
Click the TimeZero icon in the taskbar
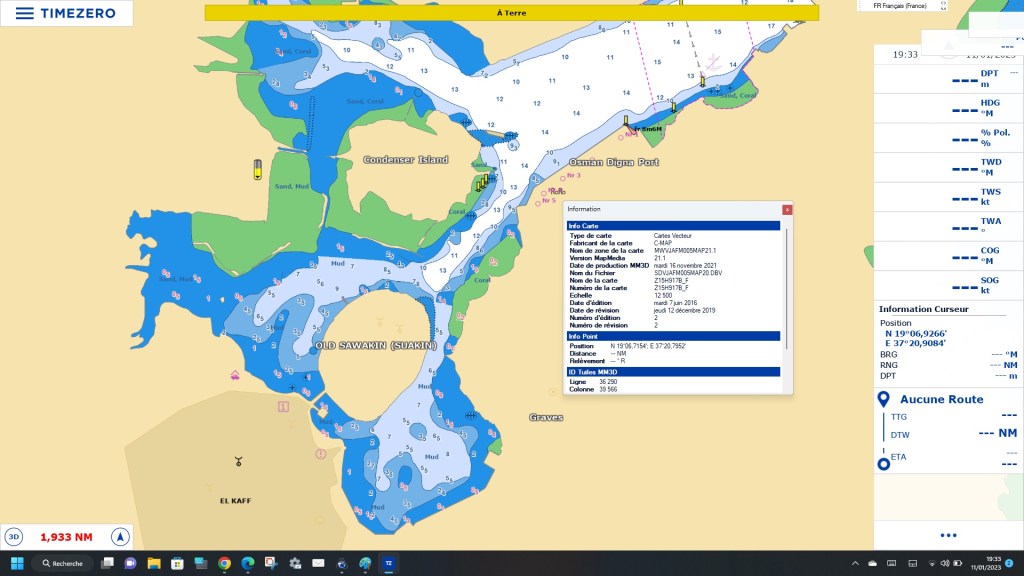coord(389,563)
